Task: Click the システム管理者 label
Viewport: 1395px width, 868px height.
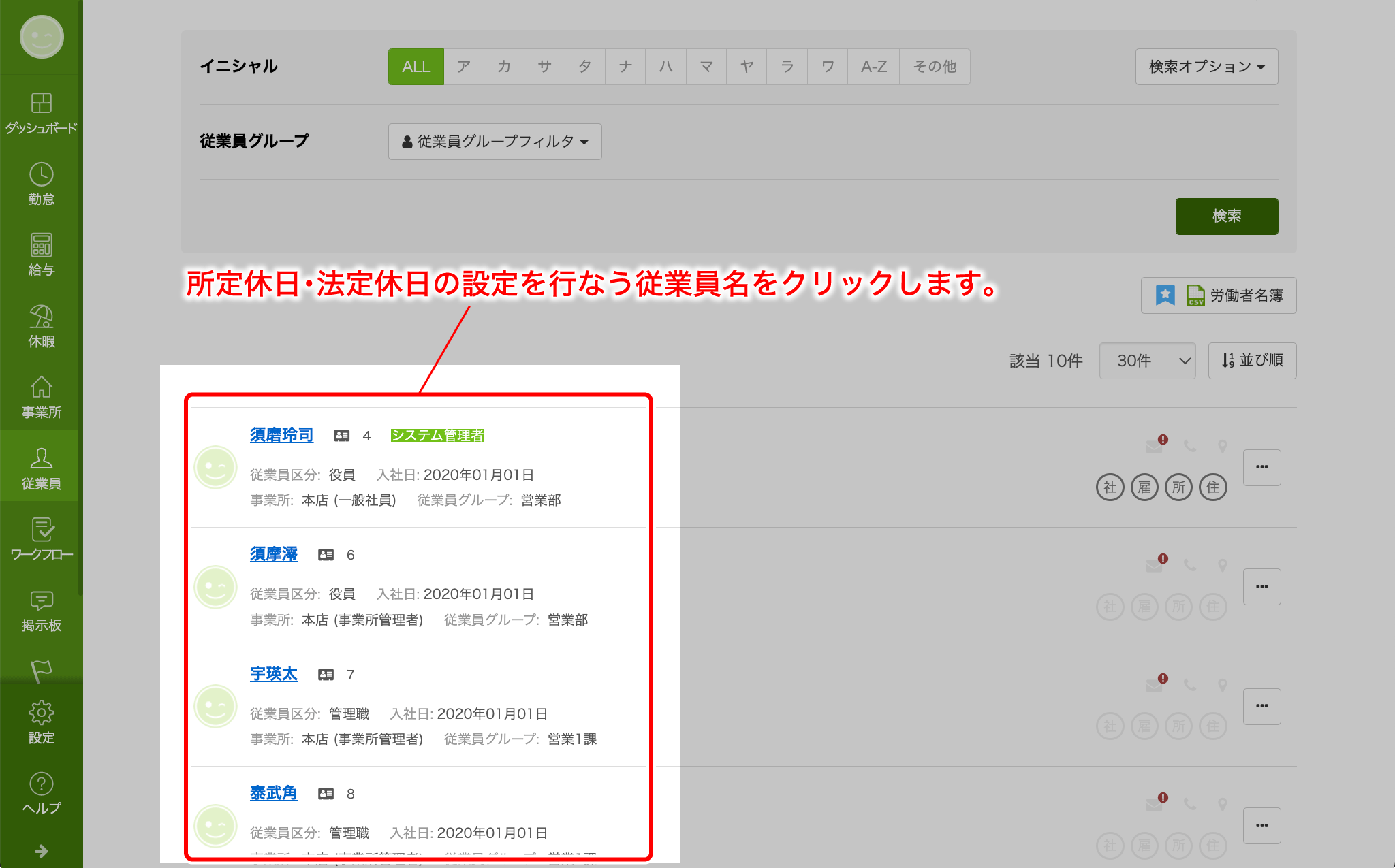Action: click(x=437, y=436)
